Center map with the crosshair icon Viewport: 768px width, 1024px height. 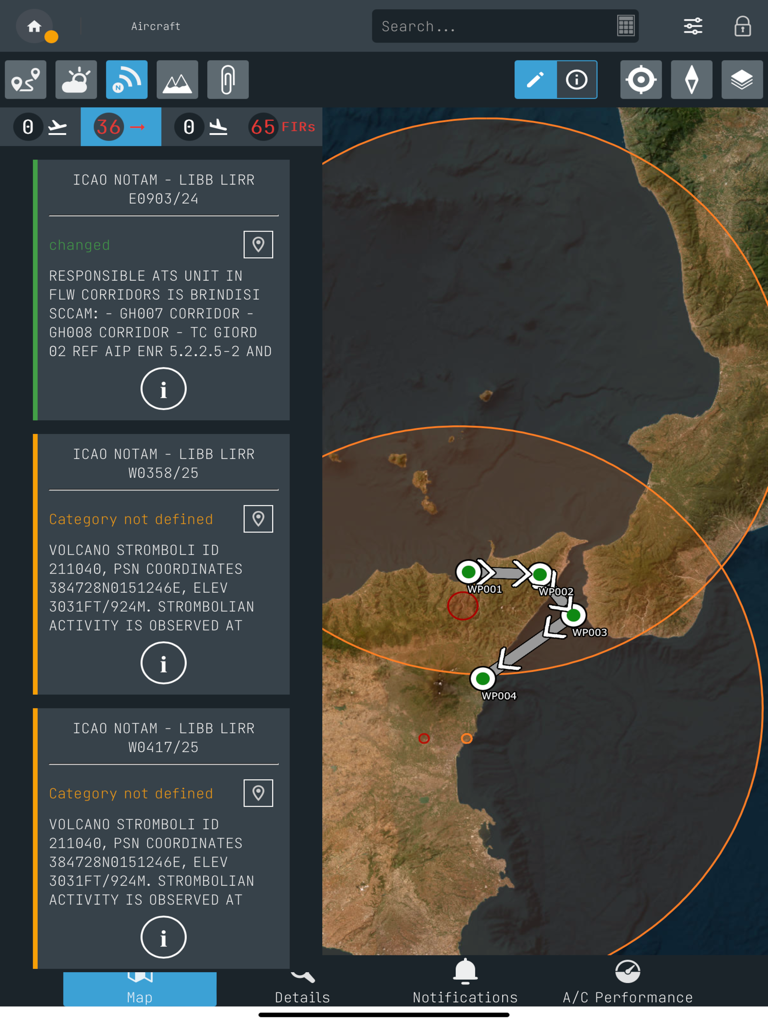[x=641, y=80]
